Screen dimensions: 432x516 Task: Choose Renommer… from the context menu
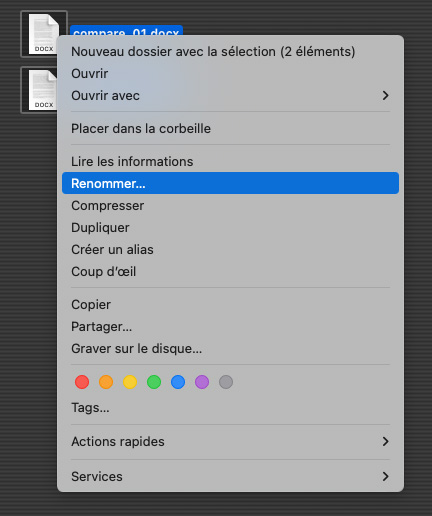tap(230, 183)
